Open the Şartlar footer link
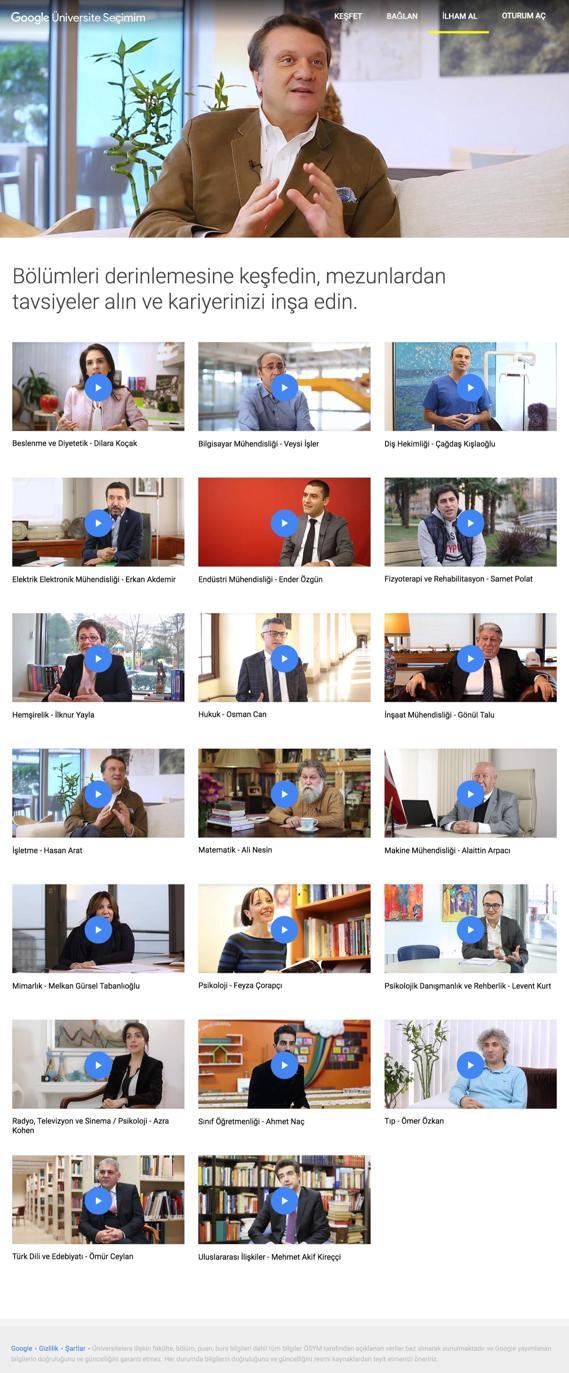Screen dimensions: 569x1373 (75, 1348)
